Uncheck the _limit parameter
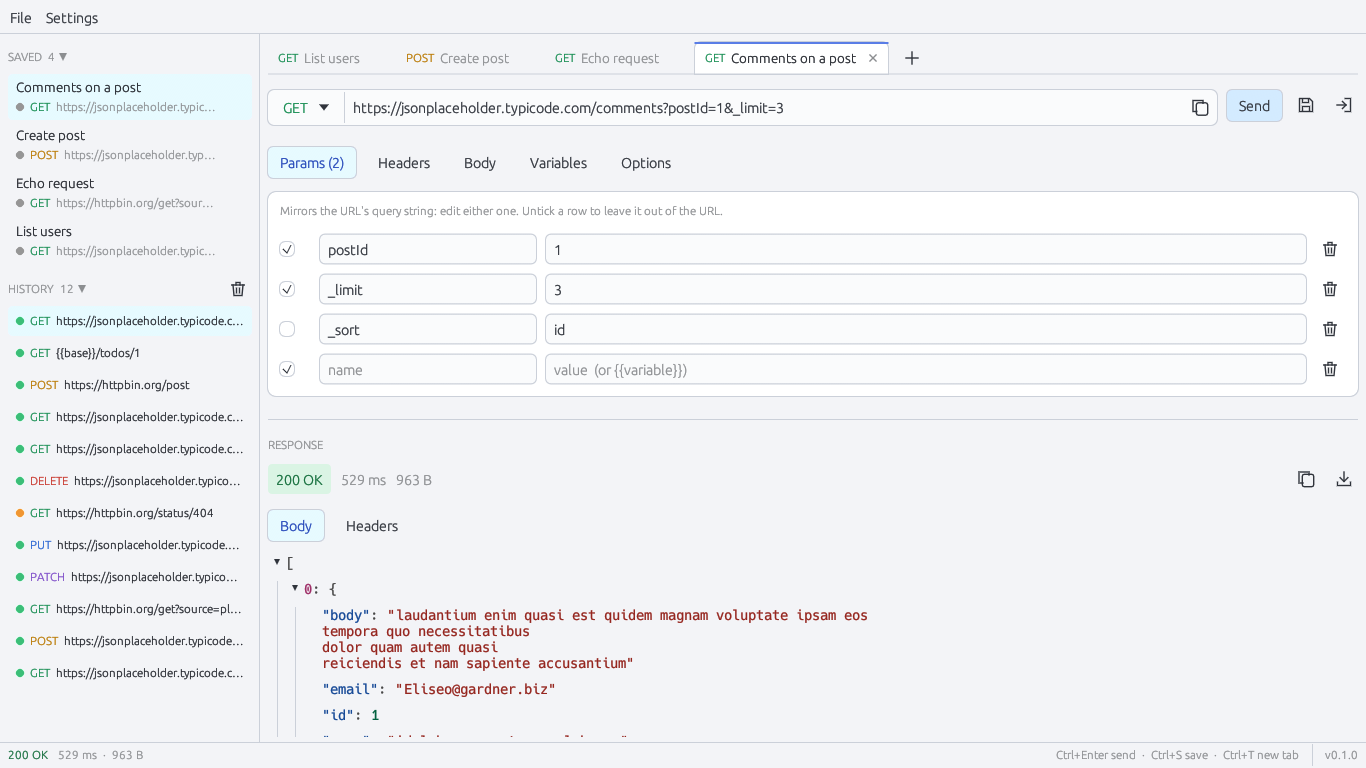The image size is (1366, 768). [287, 289]
